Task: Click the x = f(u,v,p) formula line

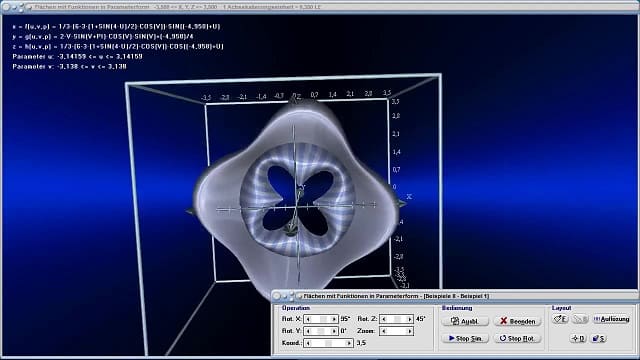Action: pyautogui.click(x=116, y=27)
